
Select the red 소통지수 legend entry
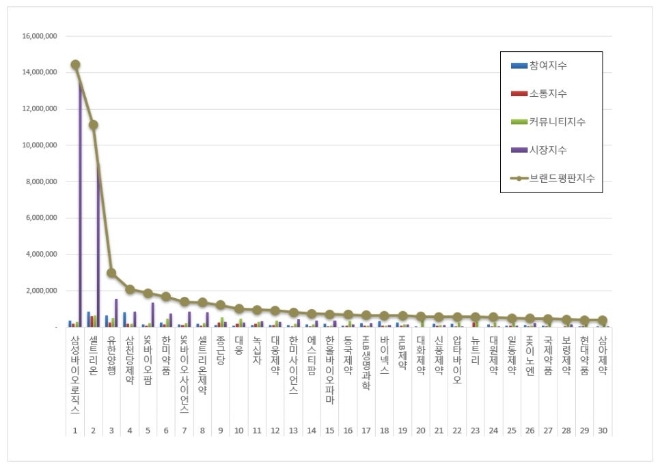click(519, 94)
